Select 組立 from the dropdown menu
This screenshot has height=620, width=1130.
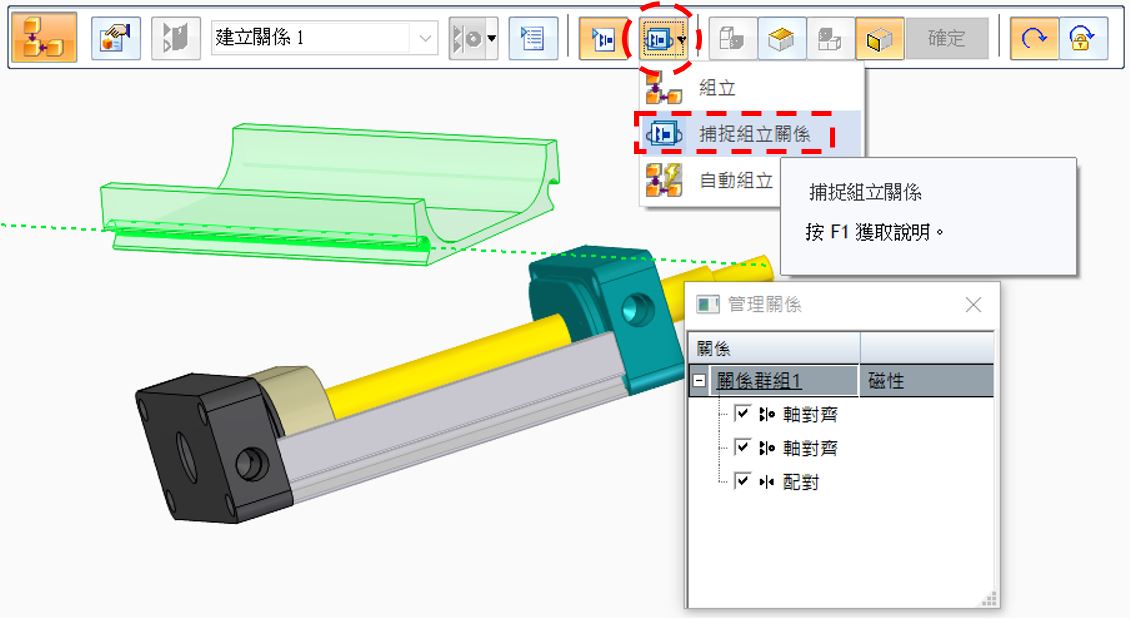coord(752,88)
